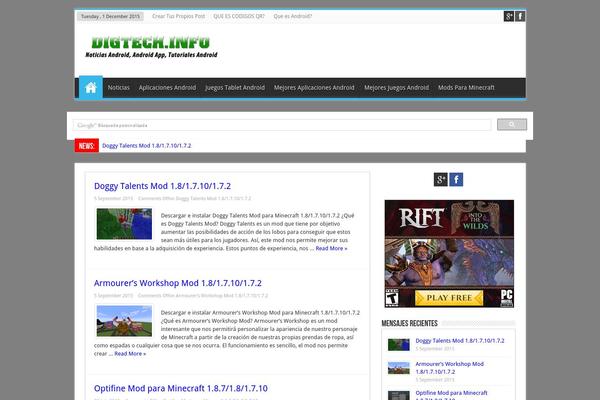This screenshot has height=400, width=600.
Task: Open Optifine Mod para Minecraft article title
Action: click(181, 388)
